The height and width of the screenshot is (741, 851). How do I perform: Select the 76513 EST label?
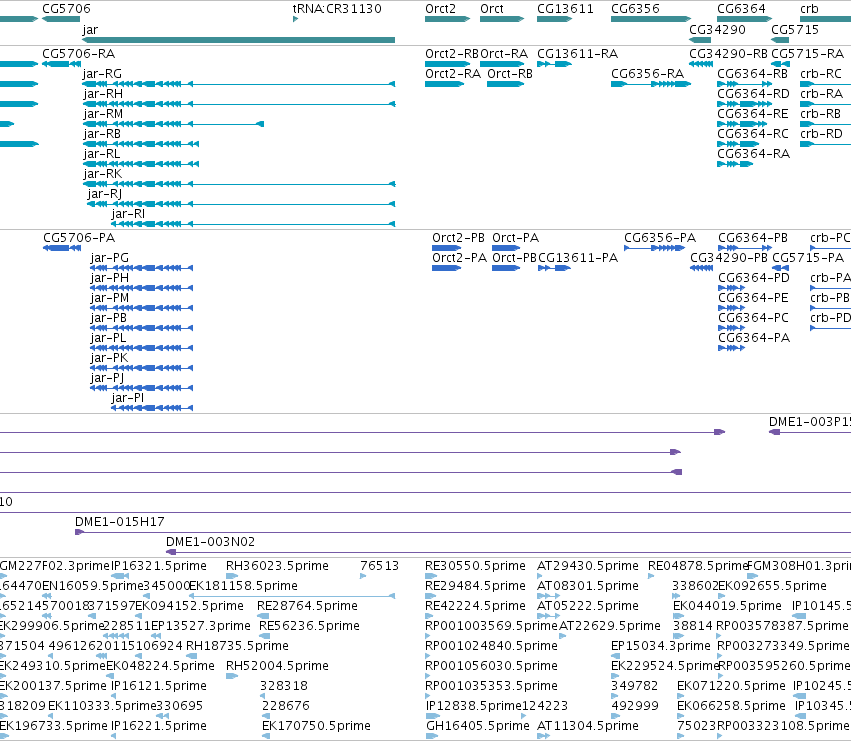click(379, 566)
